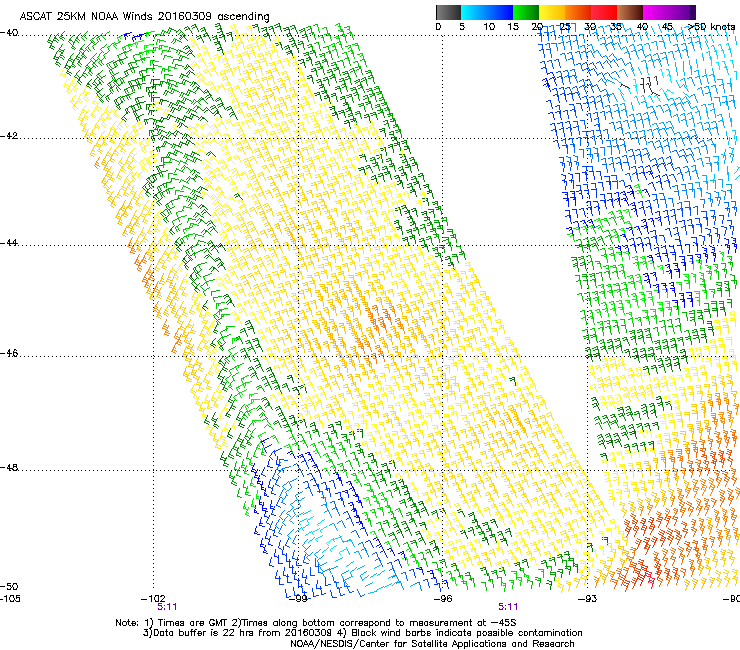Click the legend number 30
This screenshot has height=650, width=740.
pos(590,27)
